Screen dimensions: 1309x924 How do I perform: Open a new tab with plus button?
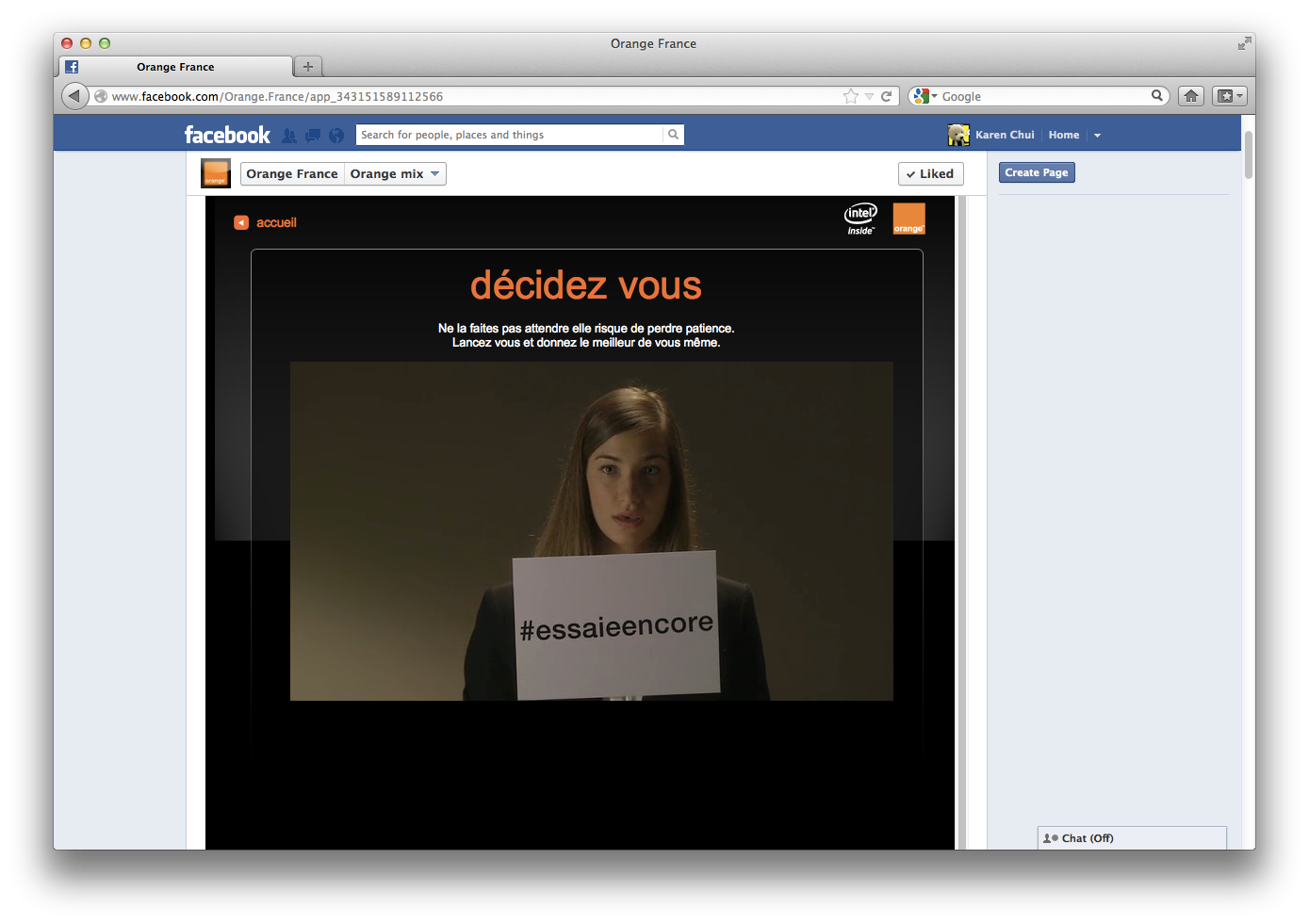click(x=308, y=67)
